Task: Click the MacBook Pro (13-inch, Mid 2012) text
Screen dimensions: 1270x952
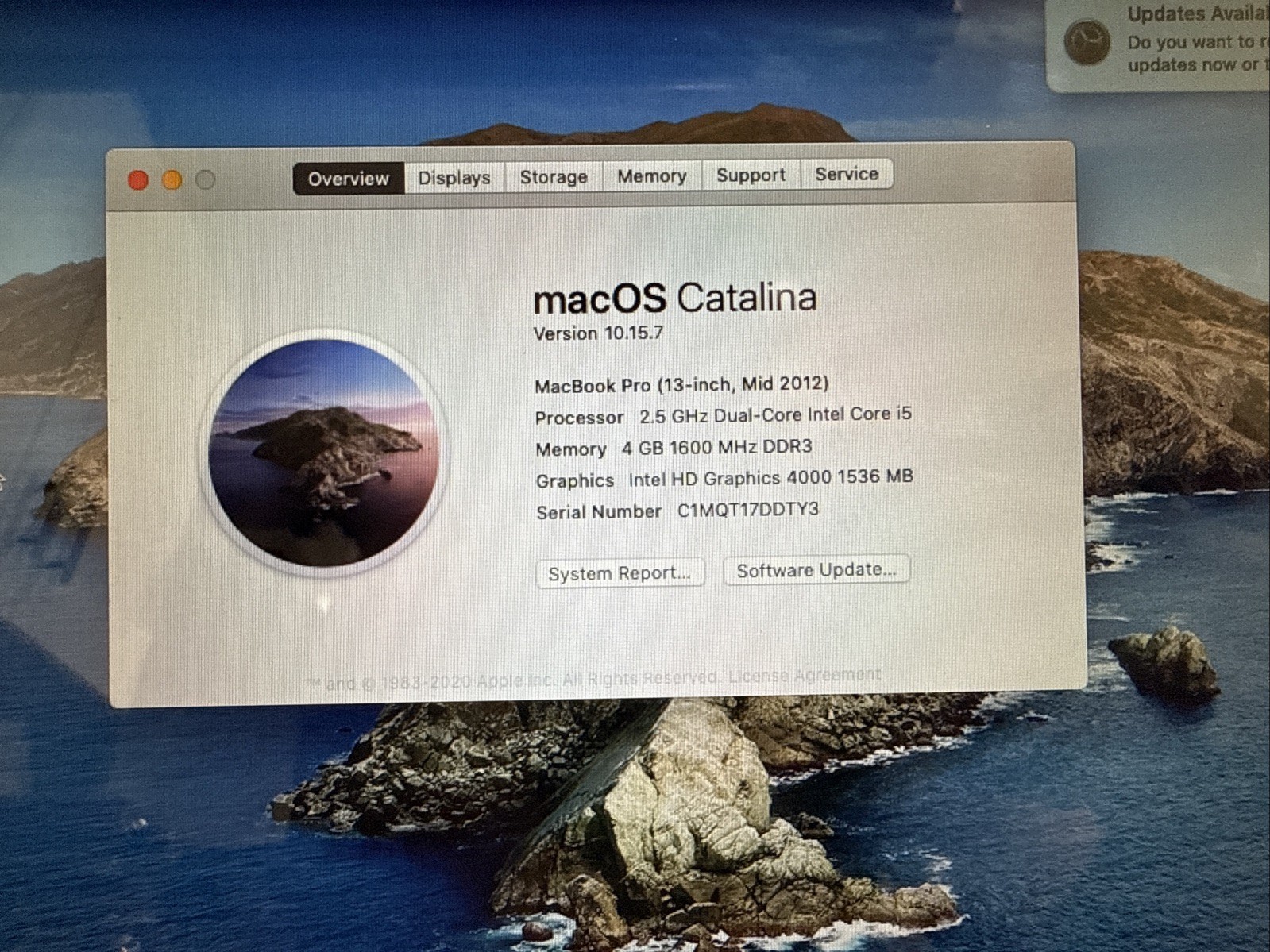Action: (x=681, y=385)
